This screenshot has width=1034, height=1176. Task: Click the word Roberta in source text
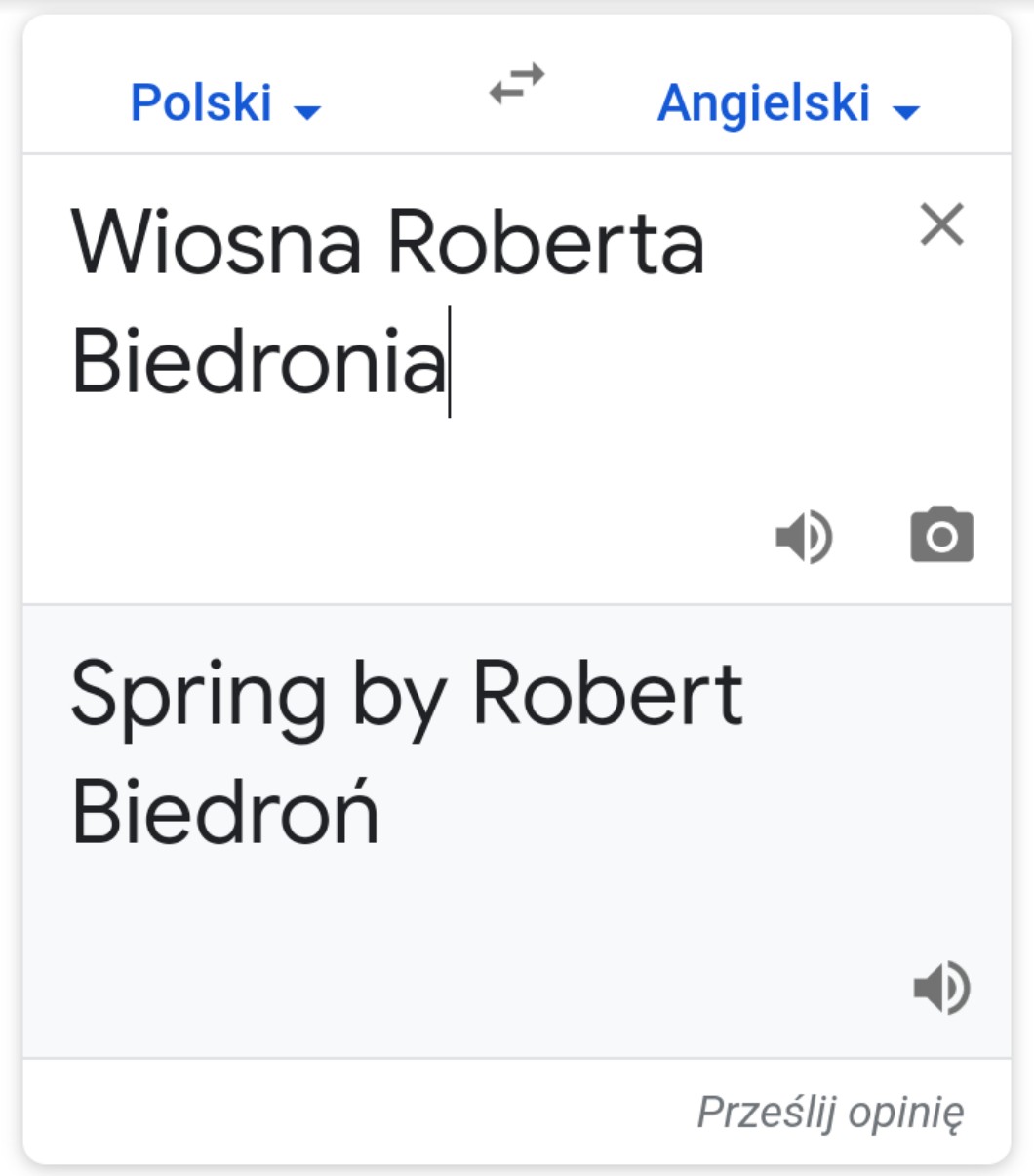(545, 243)
